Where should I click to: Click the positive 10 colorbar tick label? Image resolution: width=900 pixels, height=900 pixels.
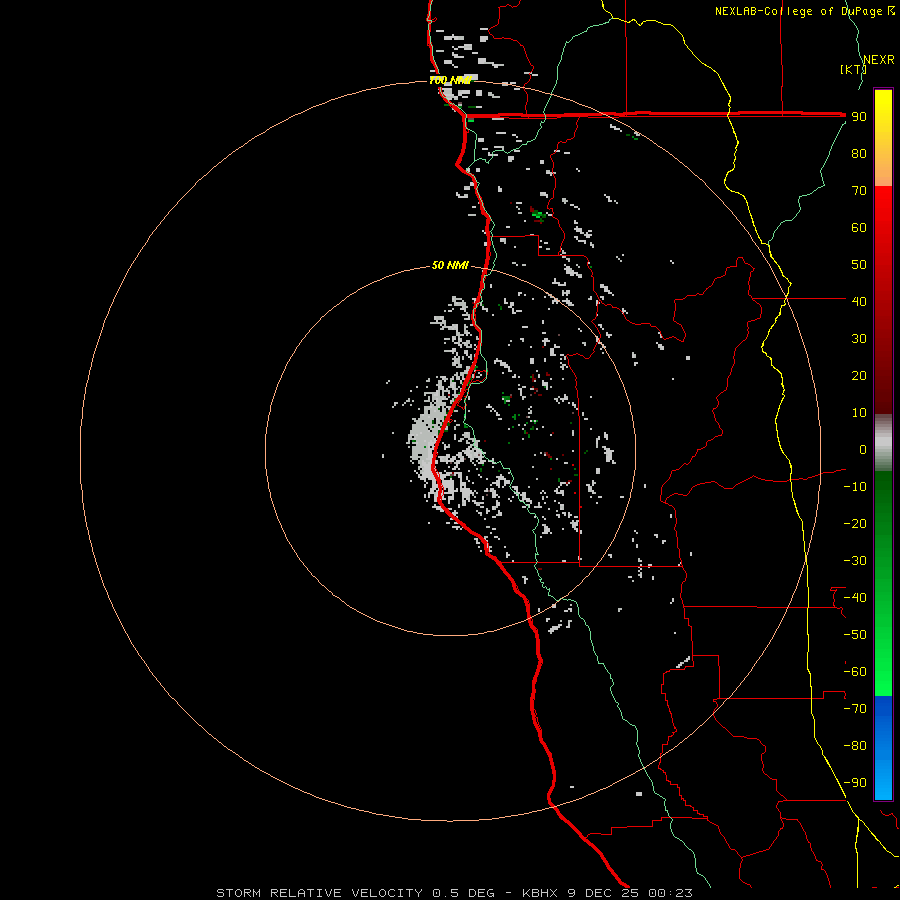coord(859,413)
